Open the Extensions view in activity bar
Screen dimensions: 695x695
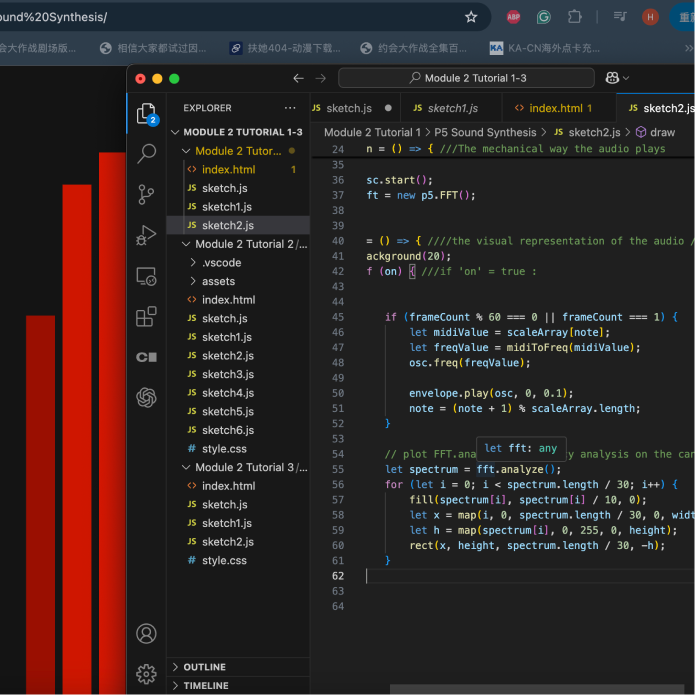pos(146,316)
